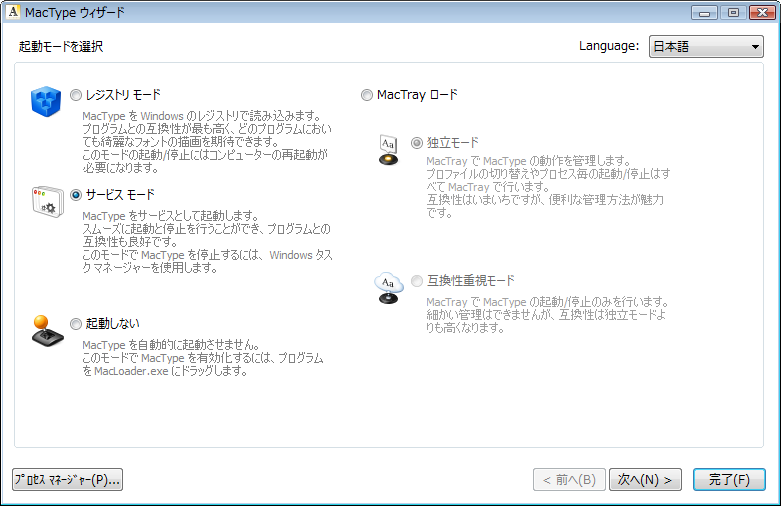Open the Language dropdown showing 日本語
Viewport: 781px width, 506px height.
pyautogui.click(x=706, y=47)
